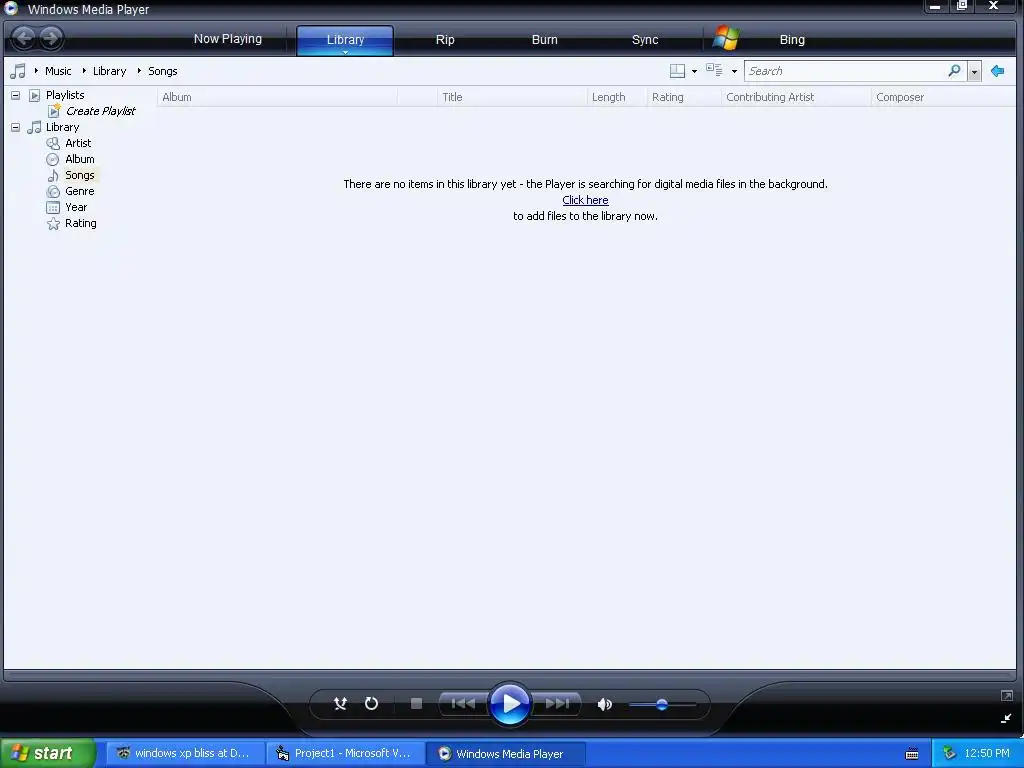Open the Windows Start menu
The height and width of the screenshot is (768, 1024).
point(48,753)
